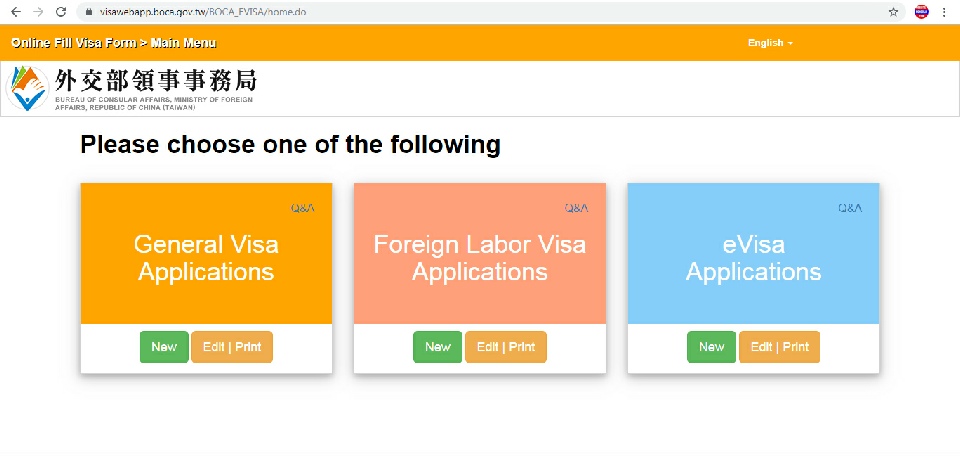
Task: Open the Chrome three-dot menu
Action: click(x=944, y=11)
